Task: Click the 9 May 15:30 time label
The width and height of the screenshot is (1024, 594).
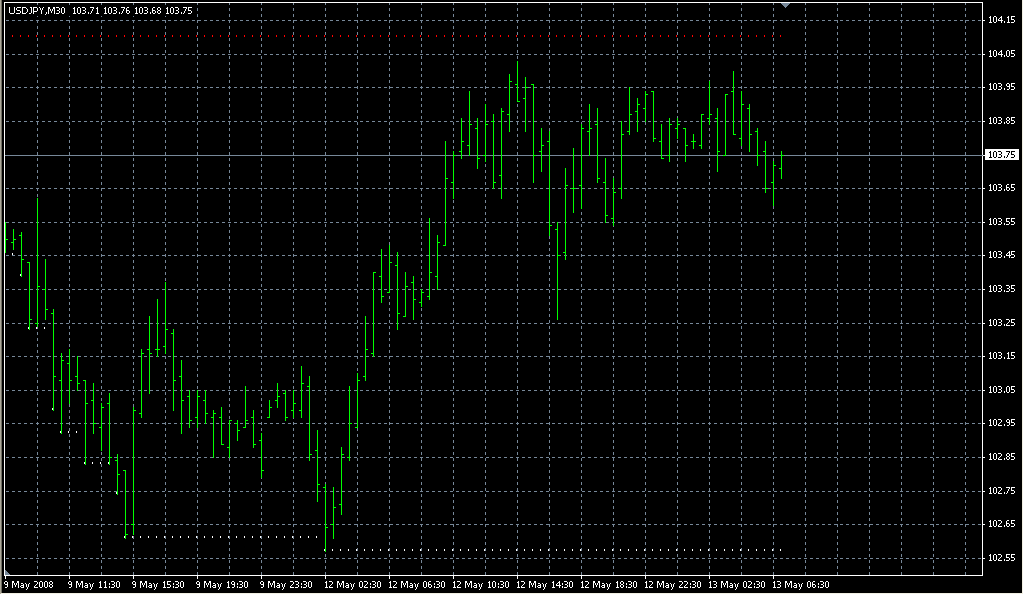Action: (x=159, y=584)
